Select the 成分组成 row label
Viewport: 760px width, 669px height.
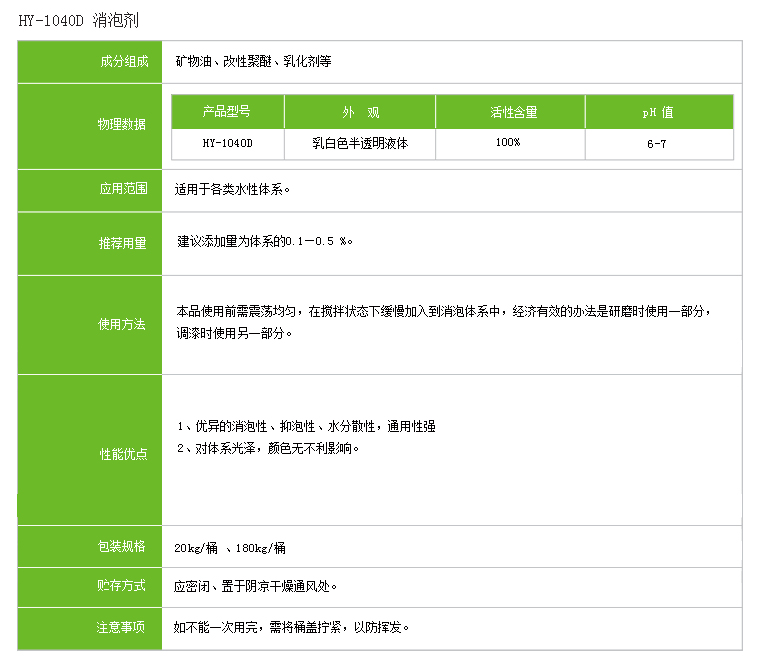tap(121, 62)
